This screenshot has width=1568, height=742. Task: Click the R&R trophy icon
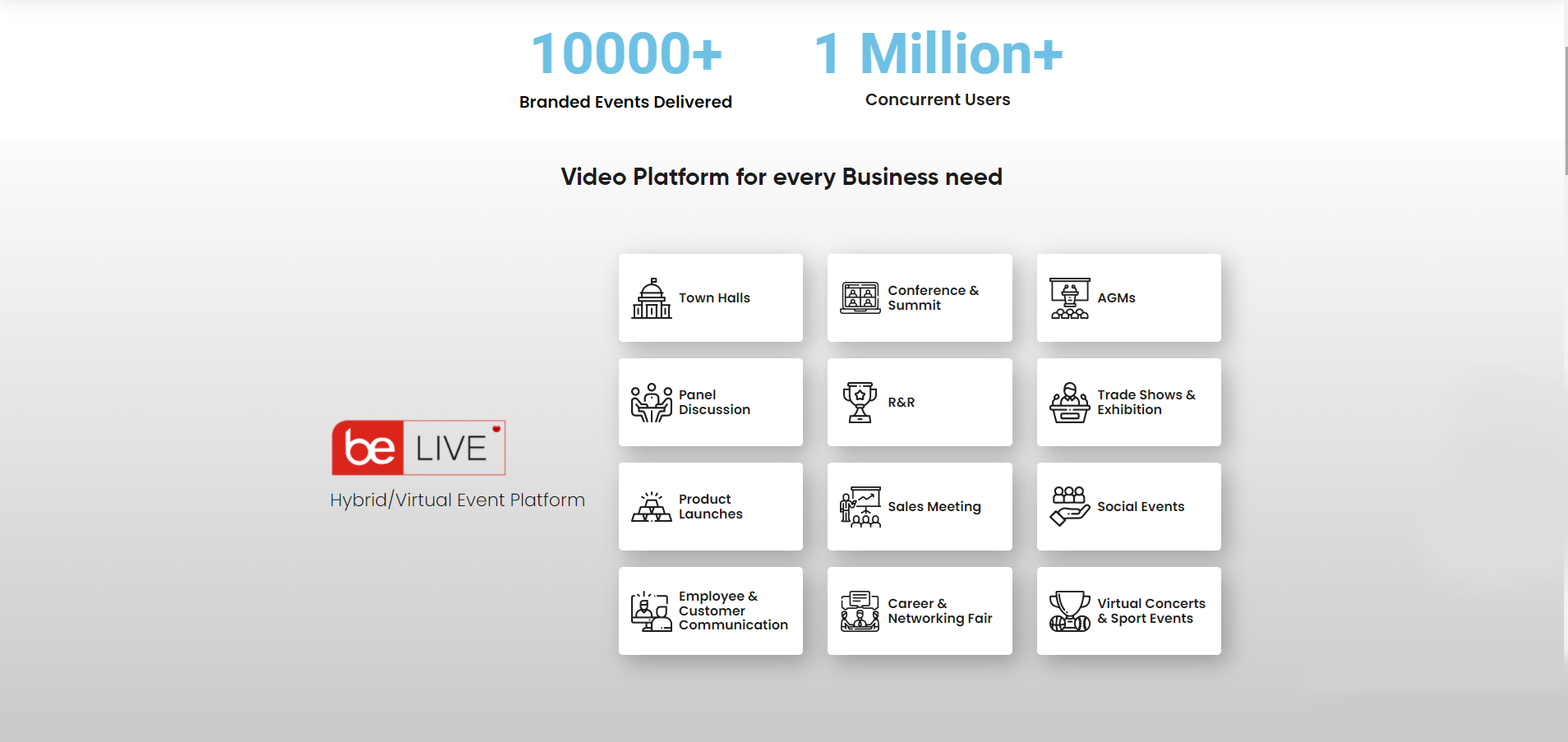[860, 403]
